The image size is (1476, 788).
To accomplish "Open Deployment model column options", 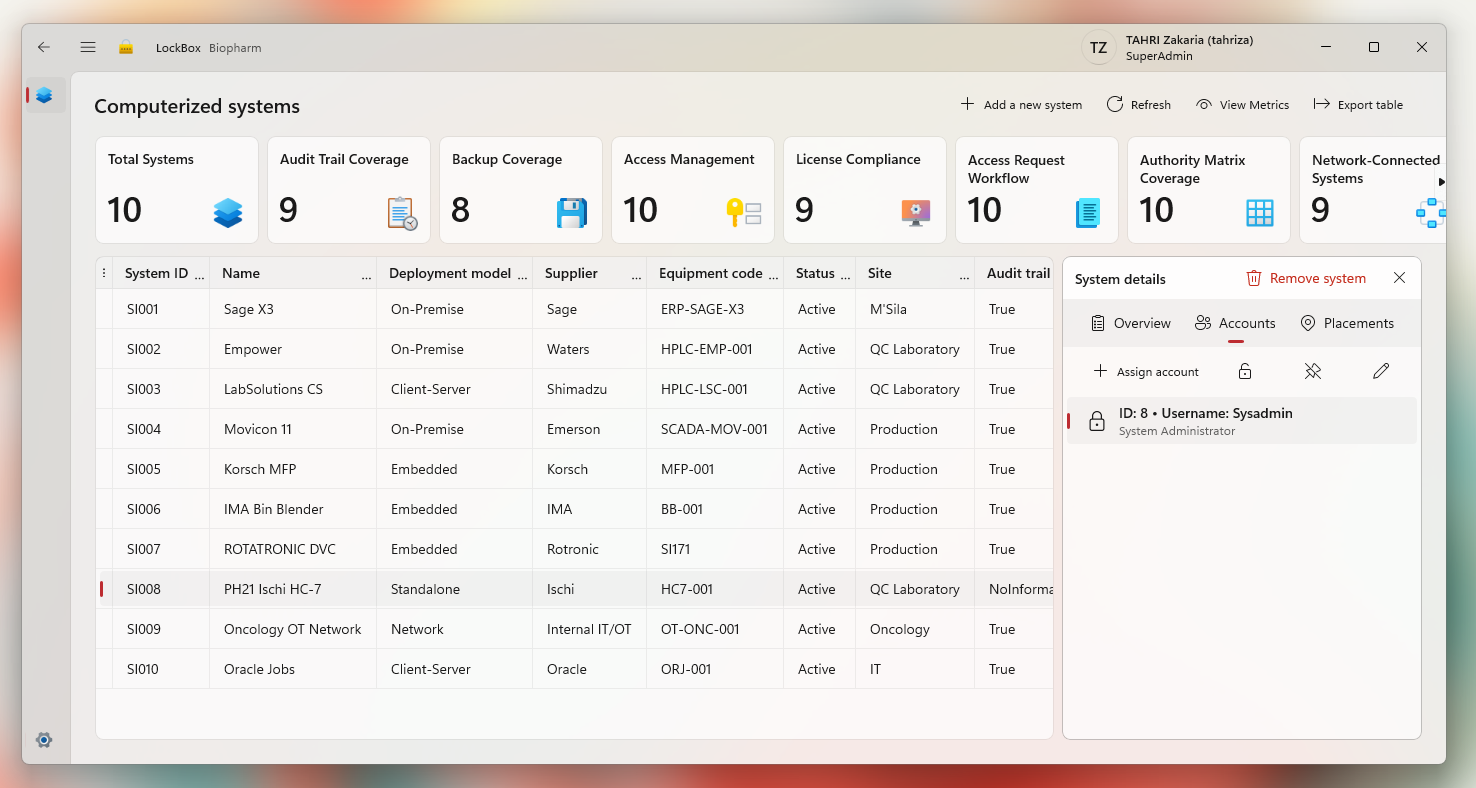I will (x=523, y=274).
